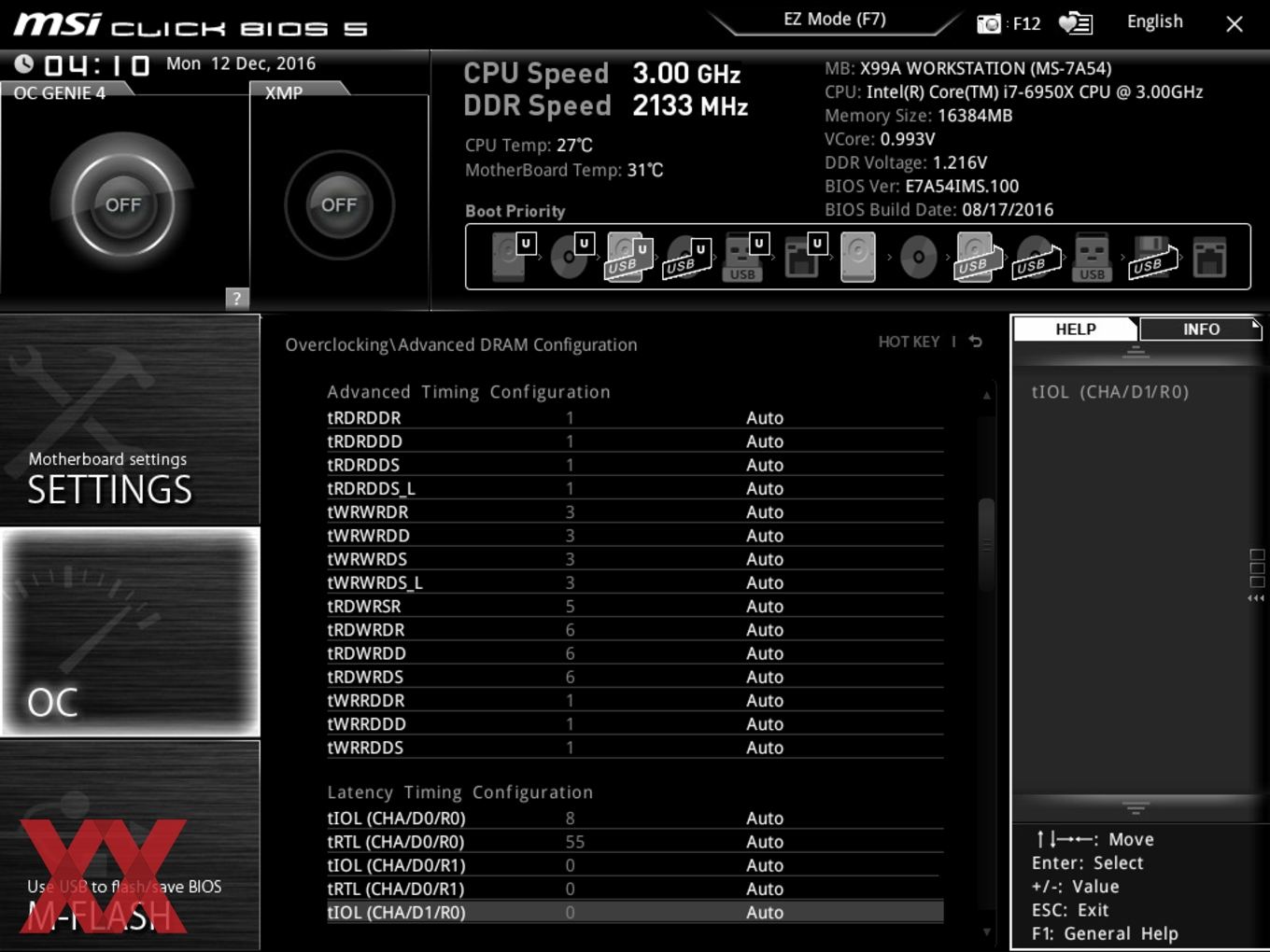
Task: Click the XMP tab label
Action: 284,92
